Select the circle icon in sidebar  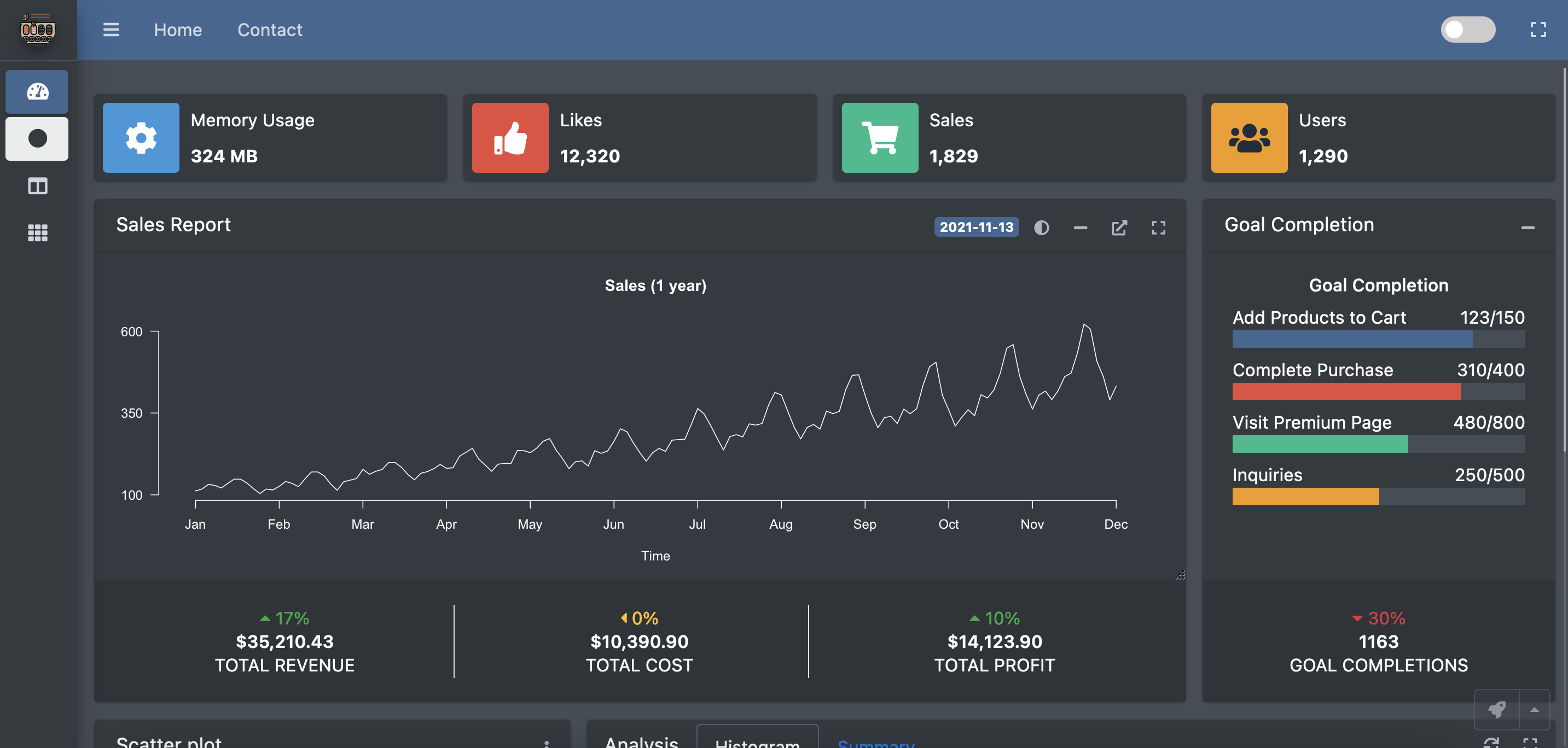click(x=37, y=139)
